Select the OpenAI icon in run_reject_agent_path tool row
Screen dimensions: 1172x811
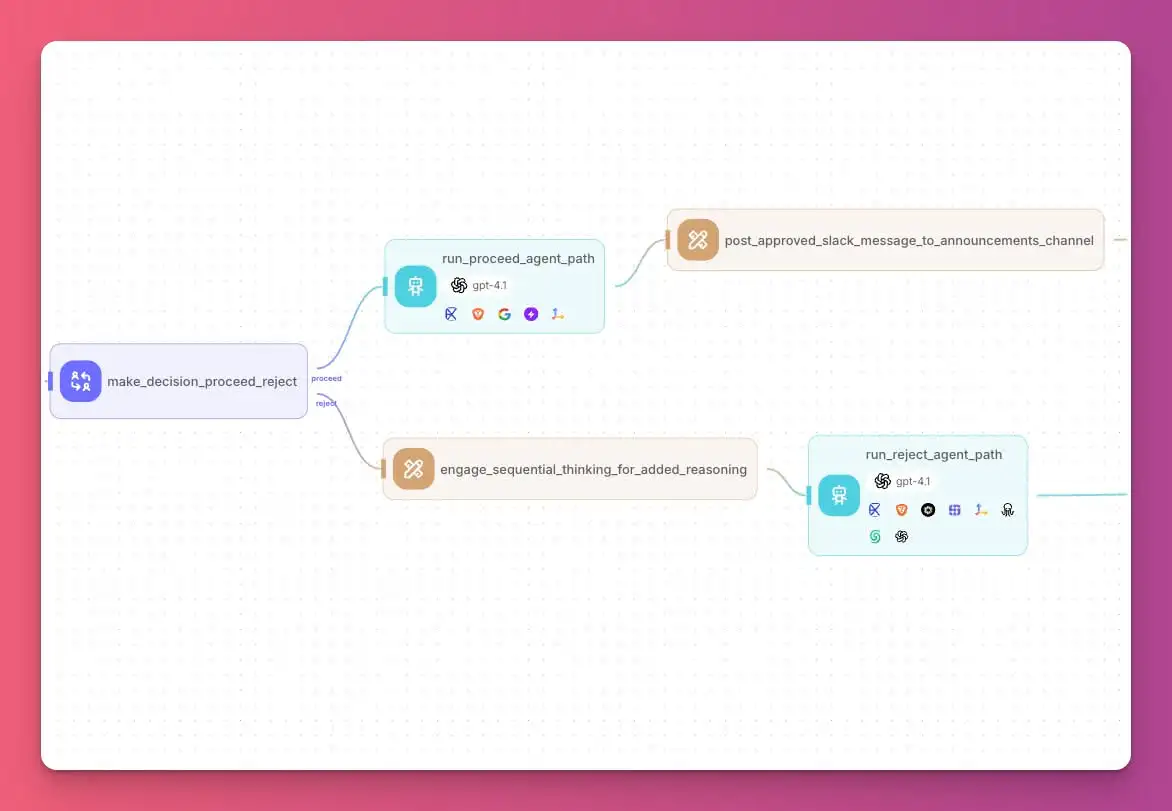point(901,536)
